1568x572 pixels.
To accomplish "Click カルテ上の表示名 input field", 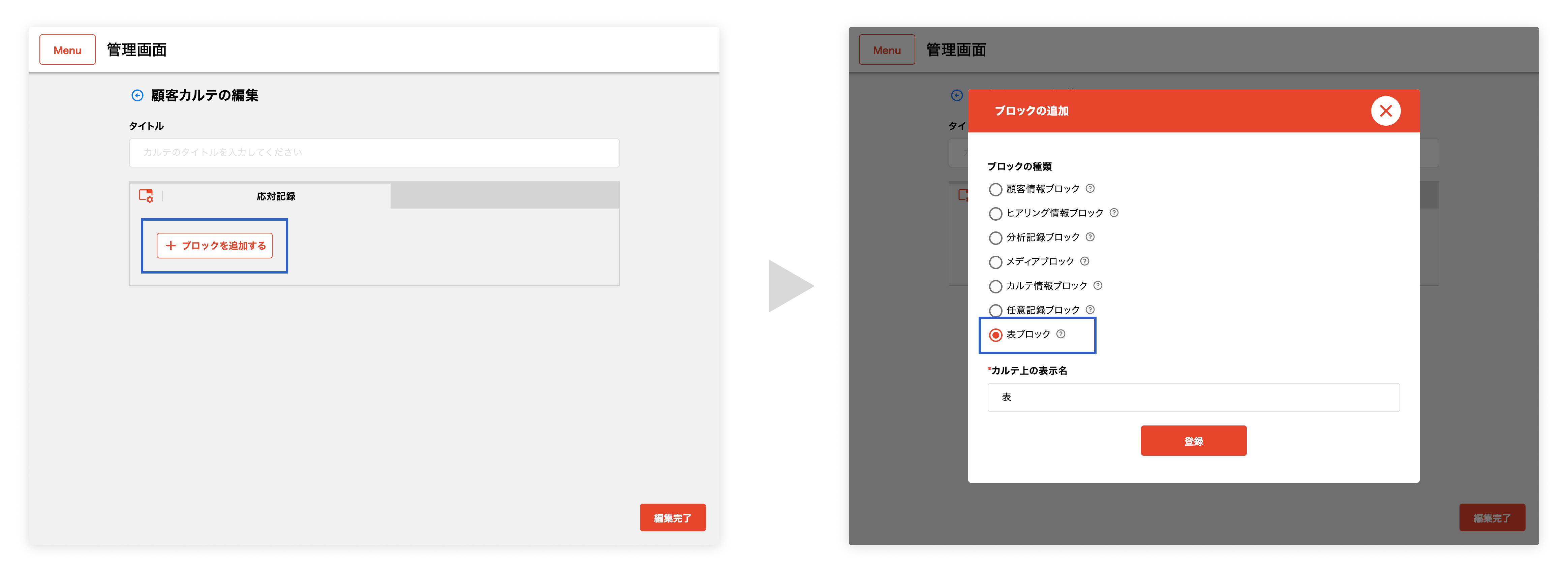I will pos(1193,398).
